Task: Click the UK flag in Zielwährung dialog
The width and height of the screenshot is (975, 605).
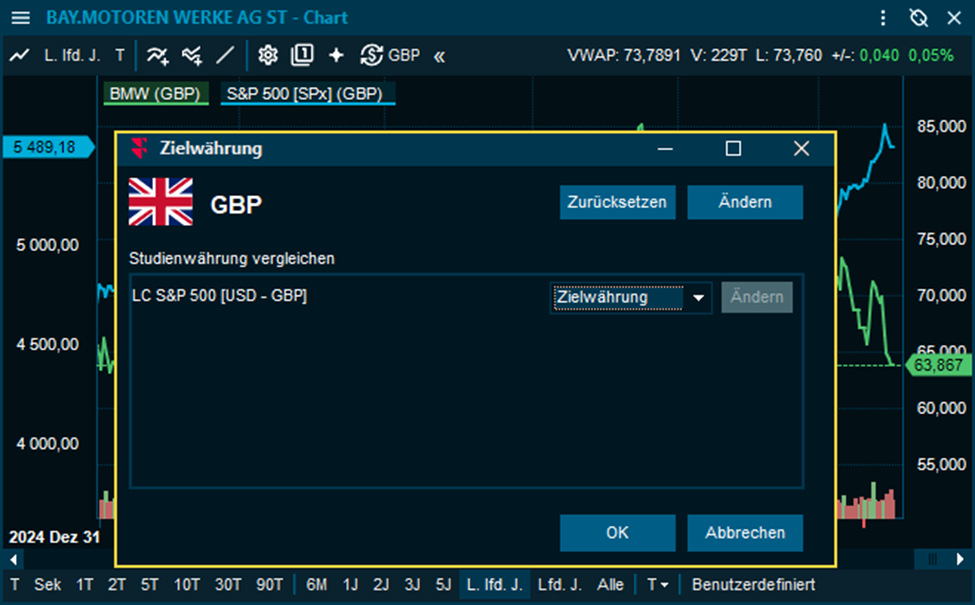Action: click(x=160, y=201)
